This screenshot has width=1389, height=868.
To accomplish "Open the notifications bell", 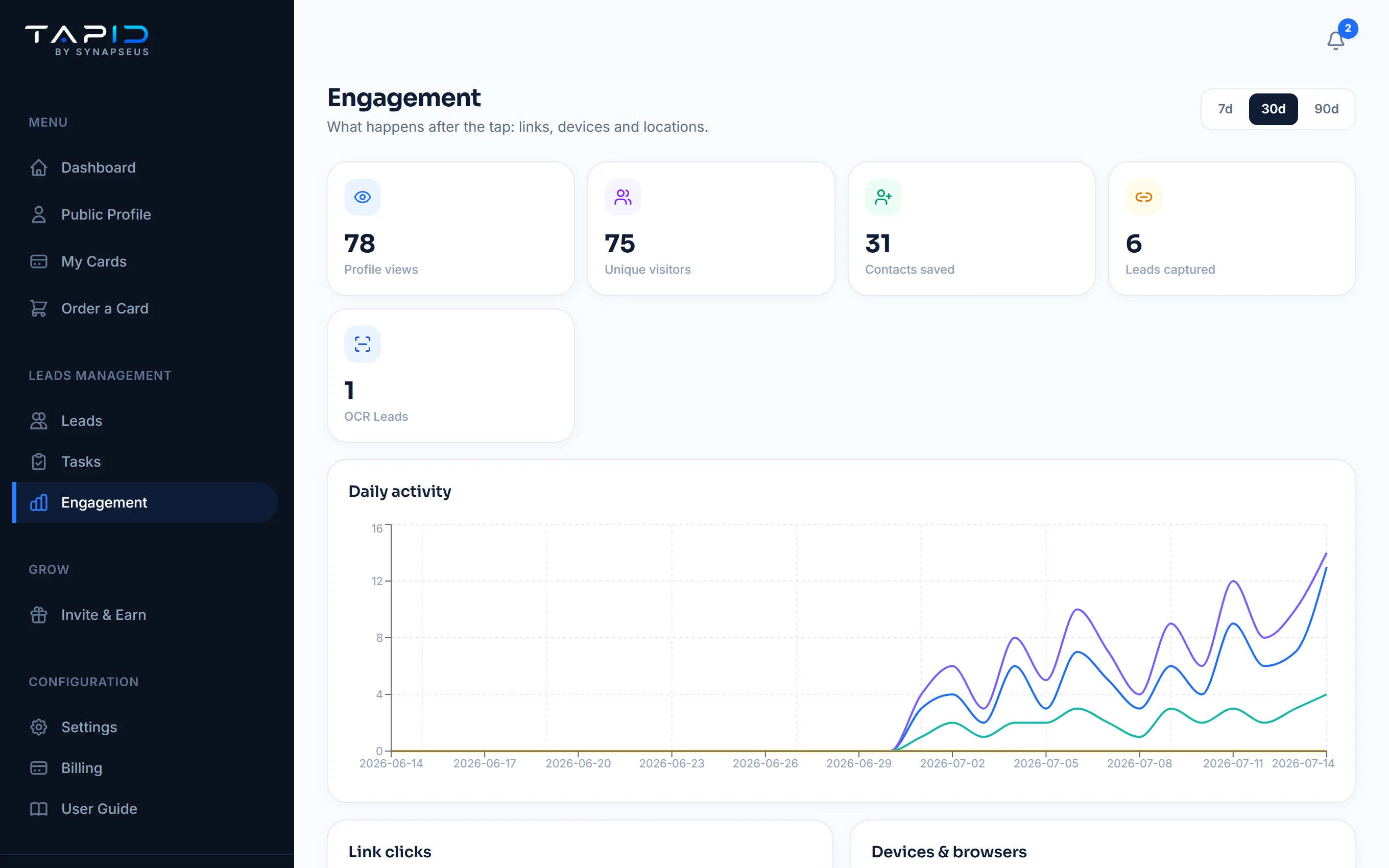I will pos(1335,40).
